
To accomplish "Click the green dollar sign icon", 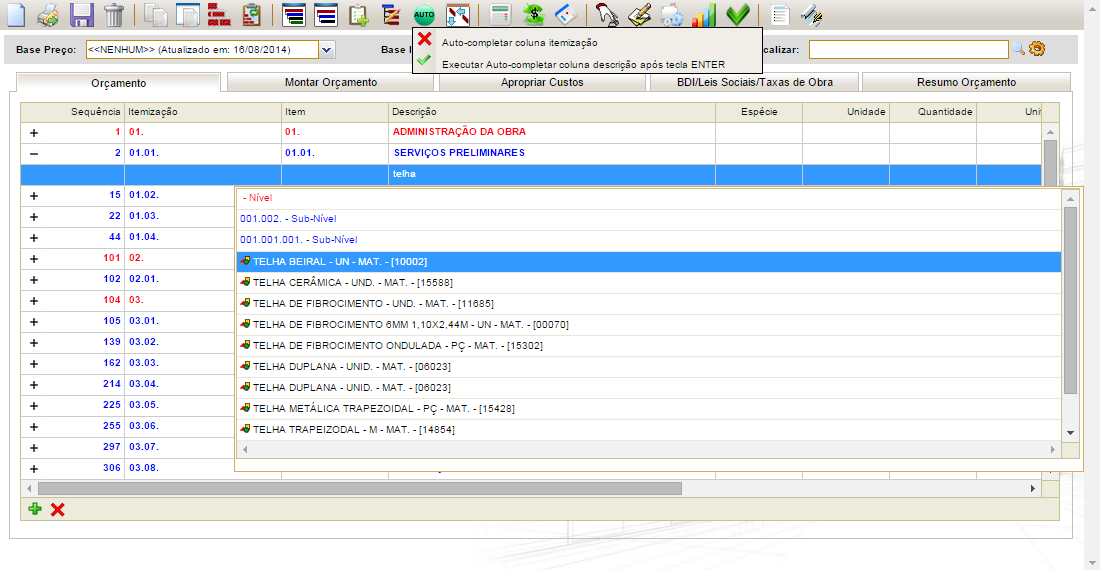I will pyautogui.click(x=533, y=15).
